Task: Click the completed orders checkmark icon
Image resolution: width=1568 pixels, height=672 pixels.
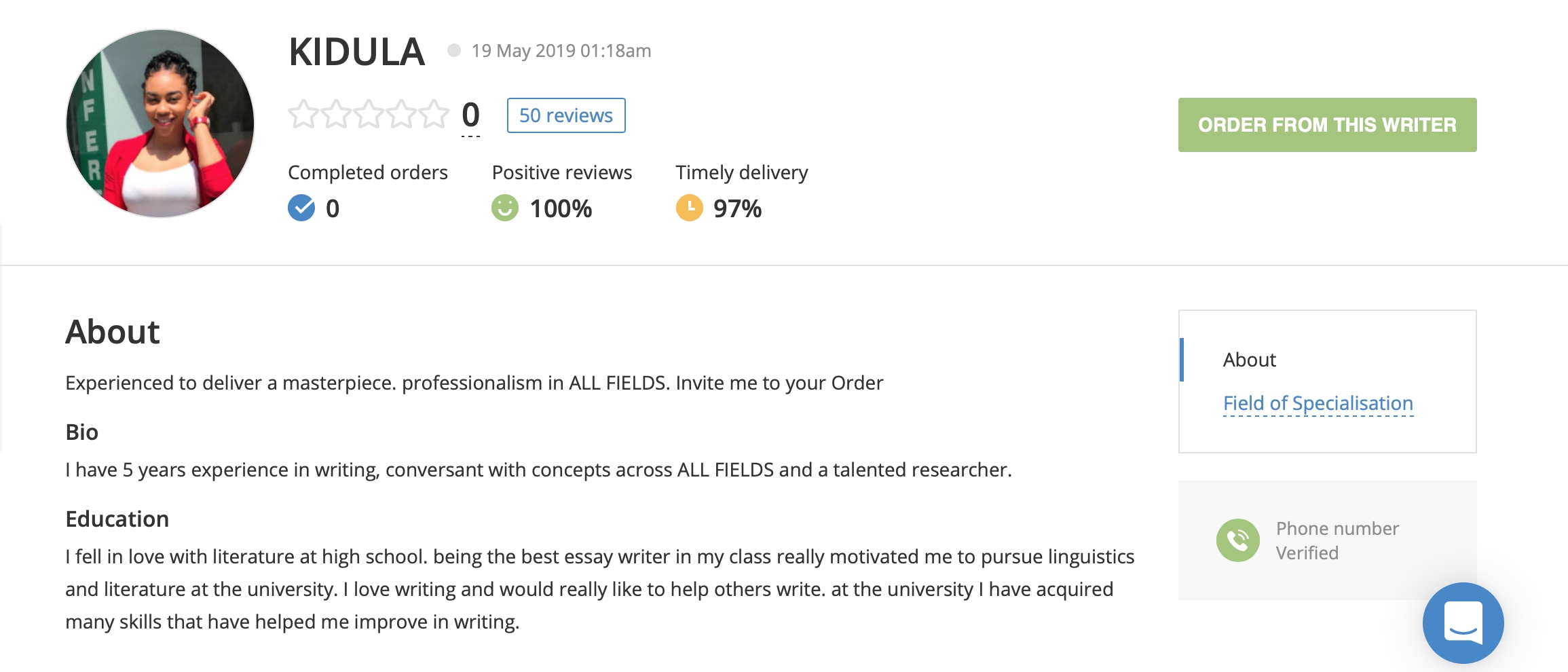Action: [x=301, y=208]
